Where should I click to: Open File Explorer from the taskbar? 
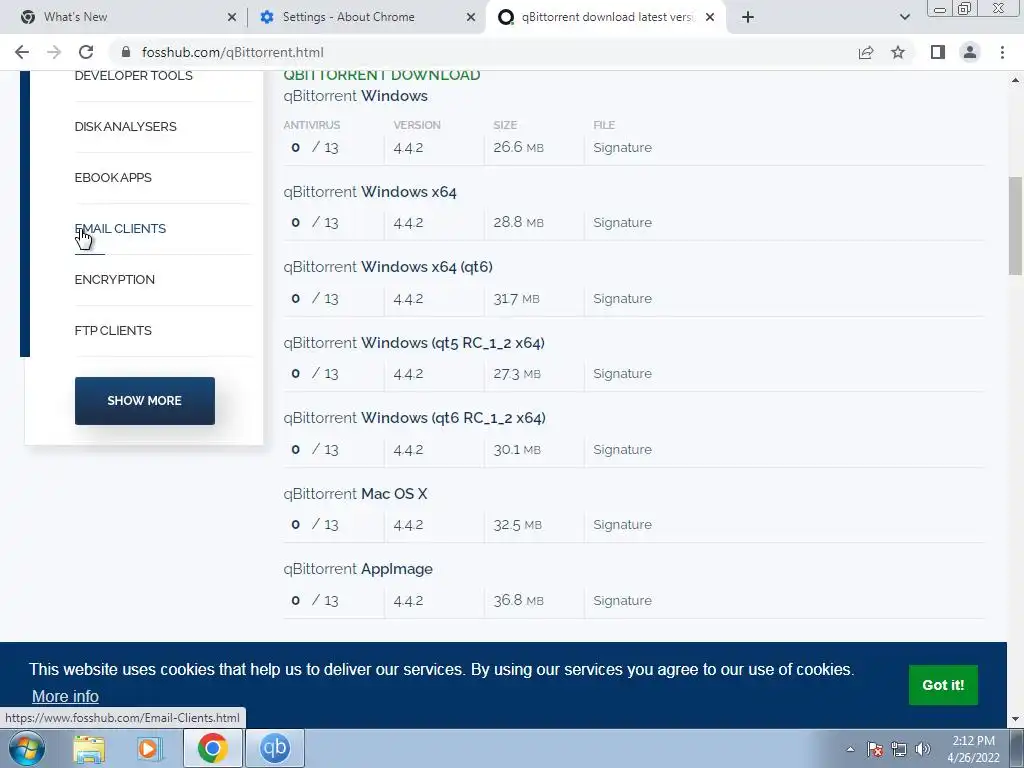click(89, 748)
